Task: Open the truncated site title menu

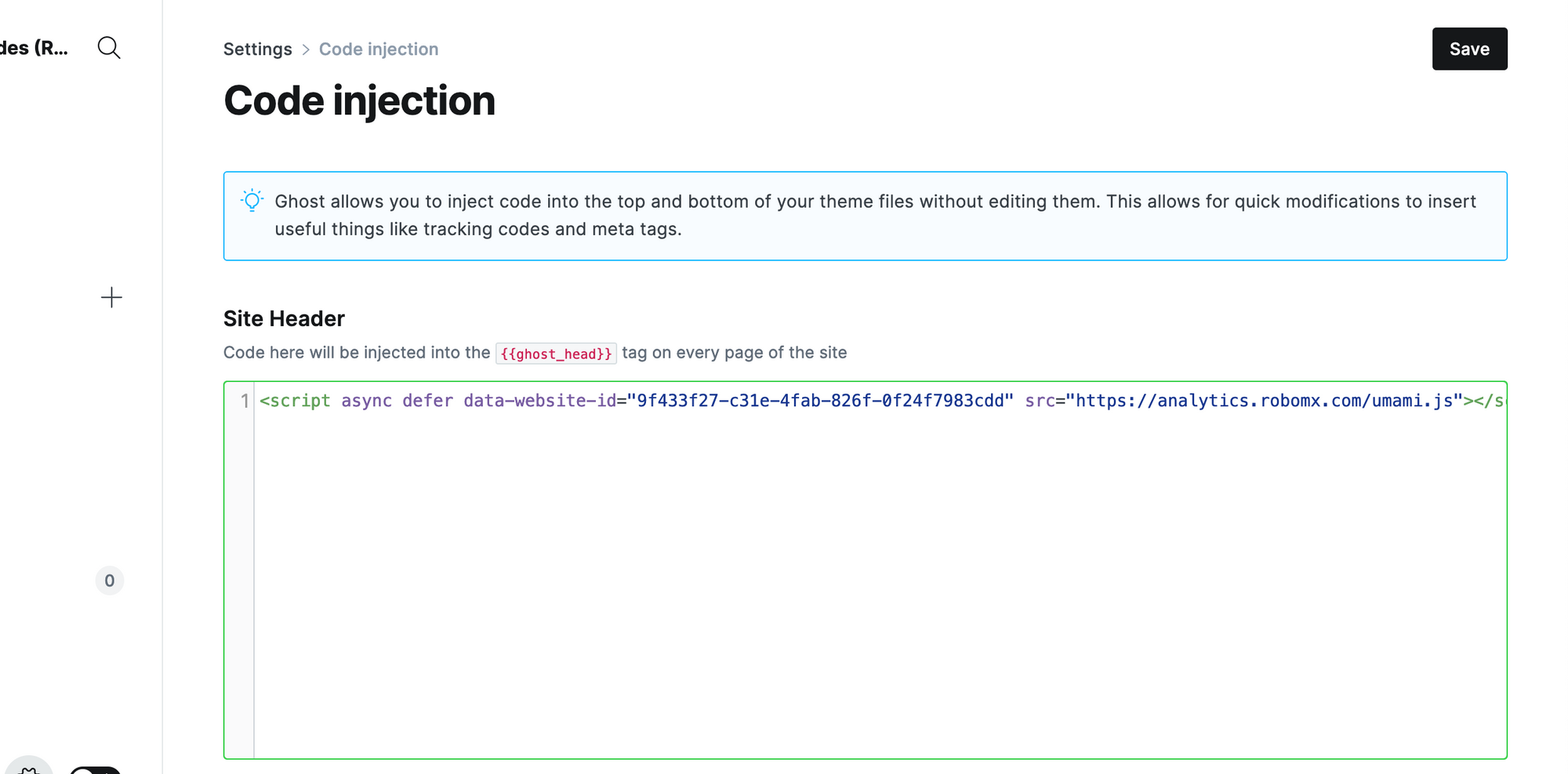Action: pos(34,48)
